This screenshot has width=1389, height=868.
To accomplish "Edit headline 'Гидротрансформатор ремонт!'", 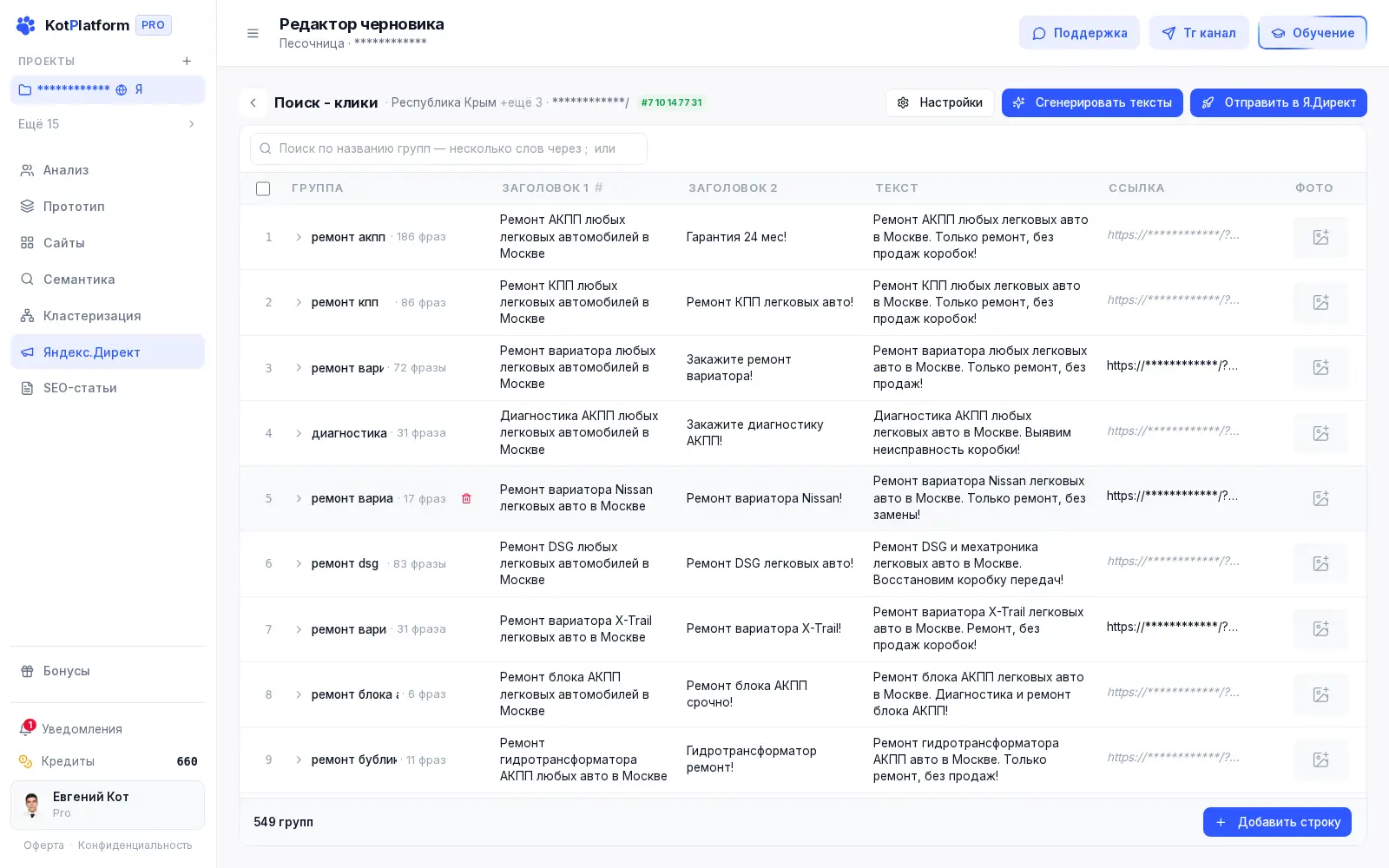I will click(752, 759).
